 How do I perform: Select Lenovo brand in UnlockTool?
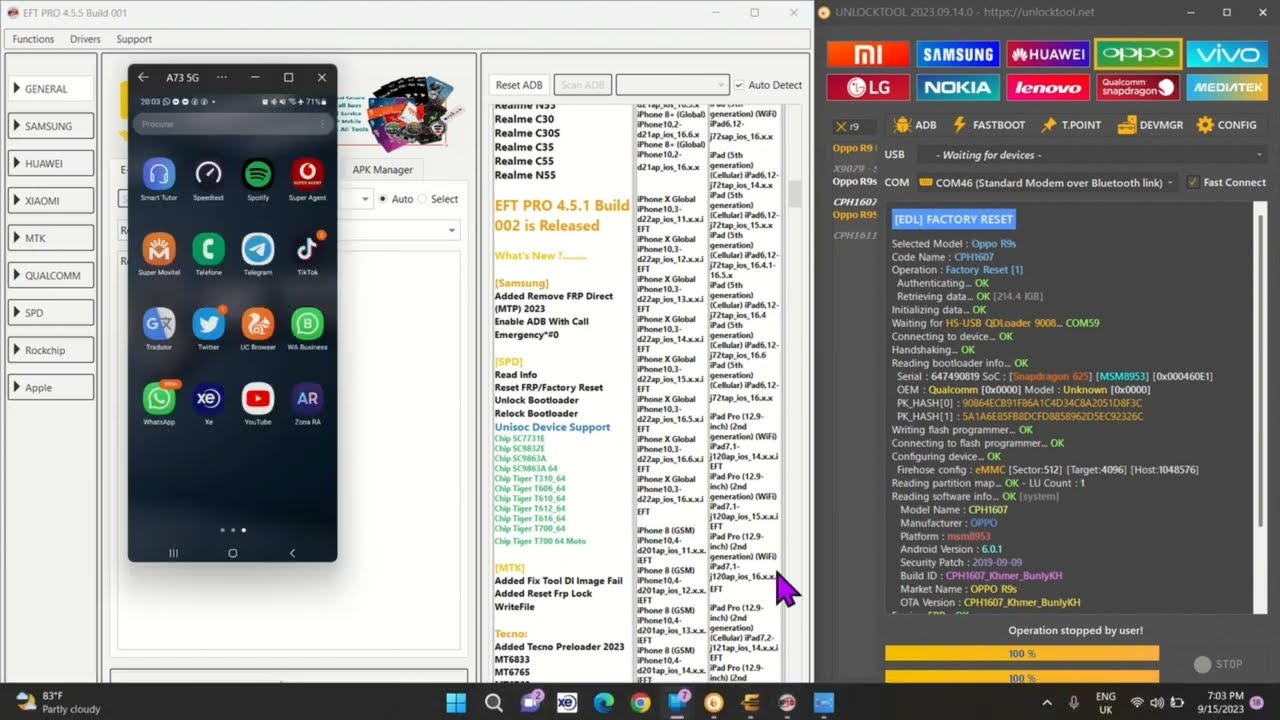point(1048,87)
